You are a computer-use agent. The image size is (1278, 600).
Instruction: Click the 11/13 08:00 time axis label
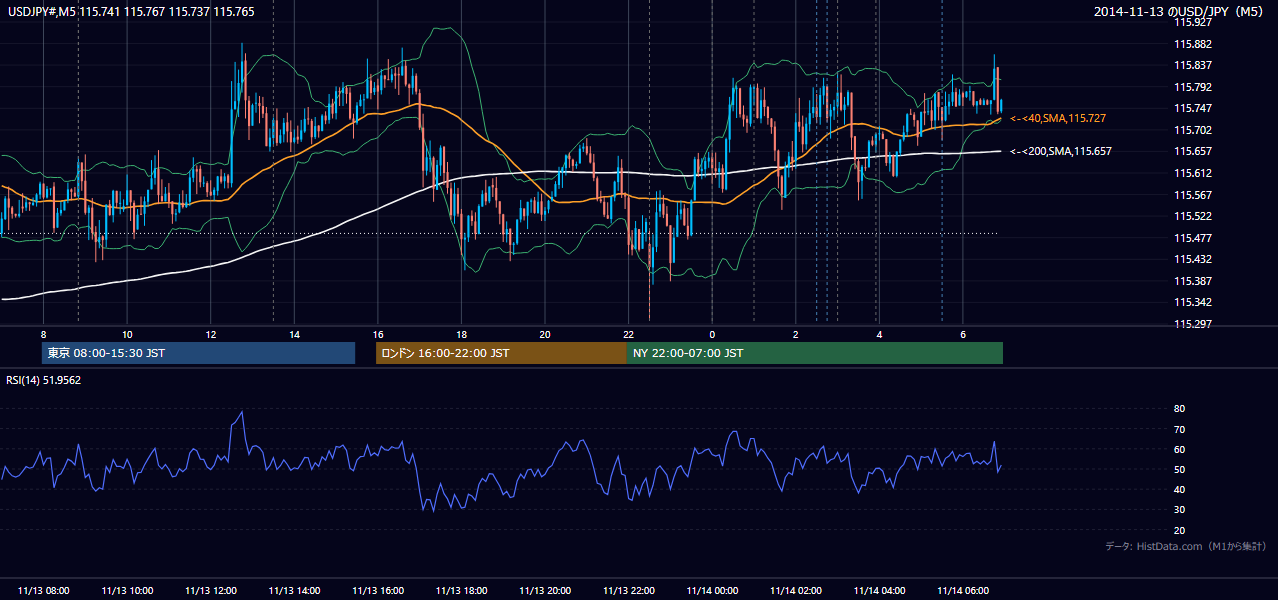44,590
